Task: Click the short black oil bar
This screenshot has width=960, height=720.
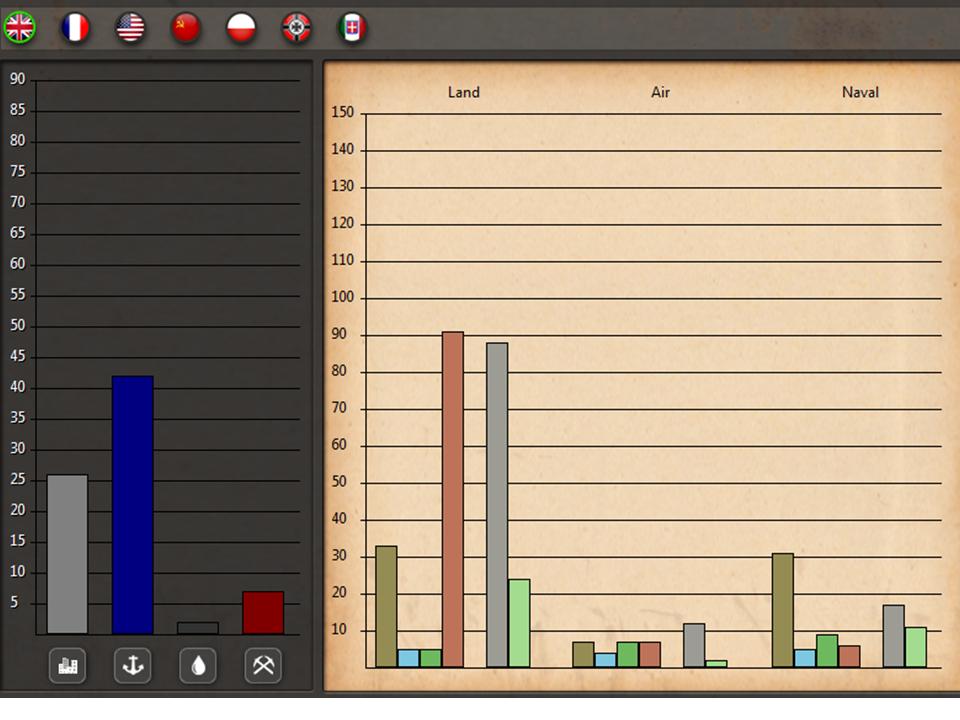Action: (198, 628)
